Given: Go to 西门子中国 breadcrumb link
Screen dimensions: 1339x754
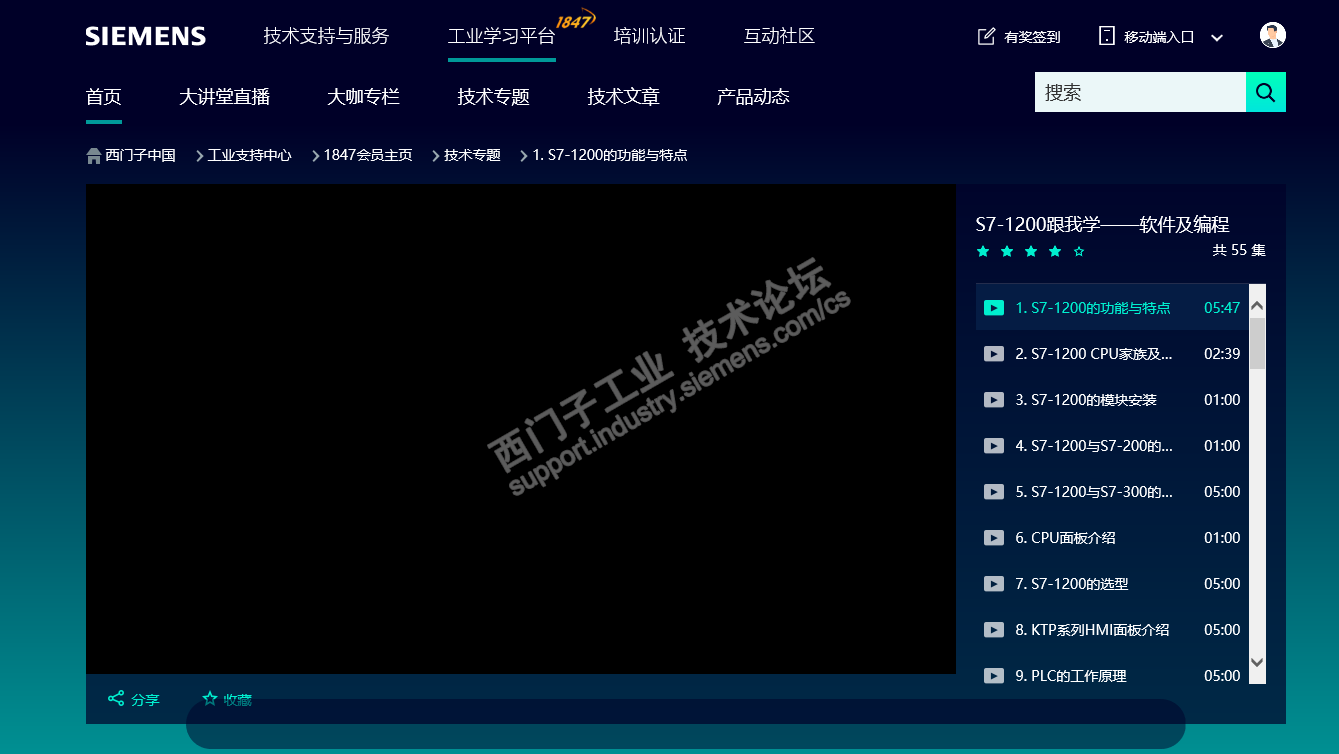Looking at the screenshot, I should pos(141,155).
